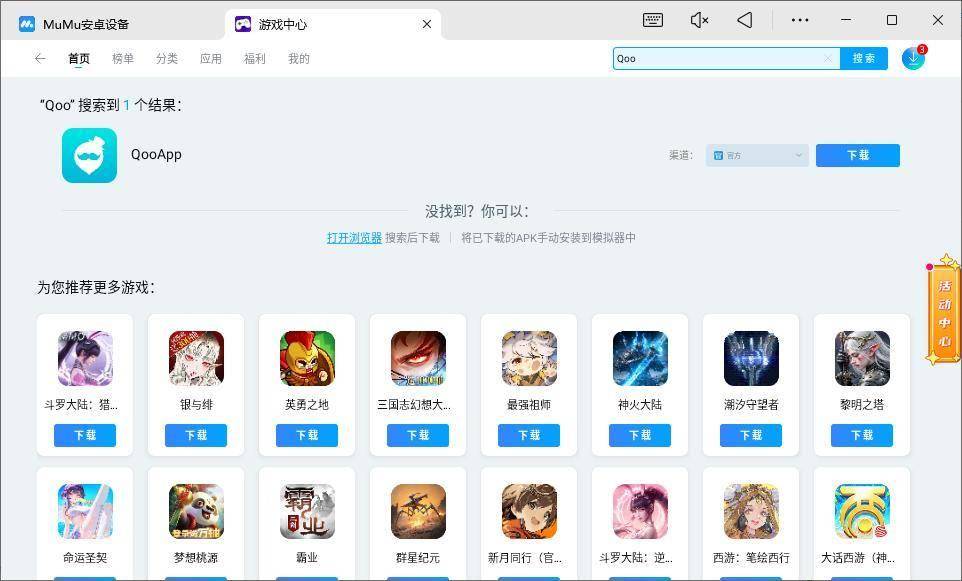This screenshot has height=581, width=962.
Task: Clear the Qoo text with the search field X
Action: click(x=828, y=58)
